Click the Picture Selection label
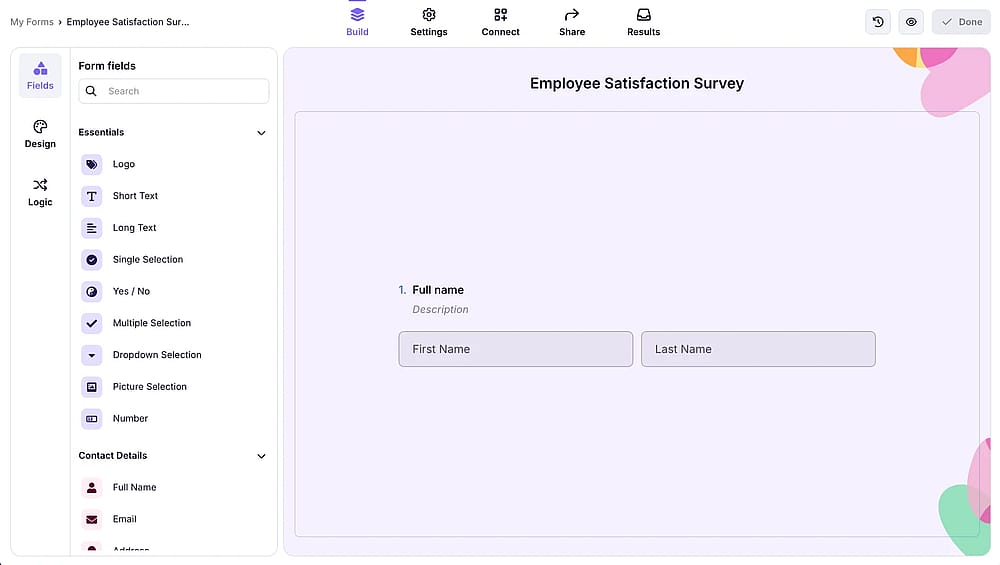The width and height of the screenshot is (1000, 565). click(150, 387)
